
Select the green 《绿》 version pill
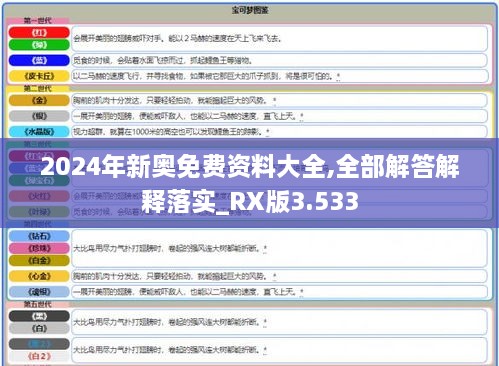pyautogui.click(x=39, y=45)
